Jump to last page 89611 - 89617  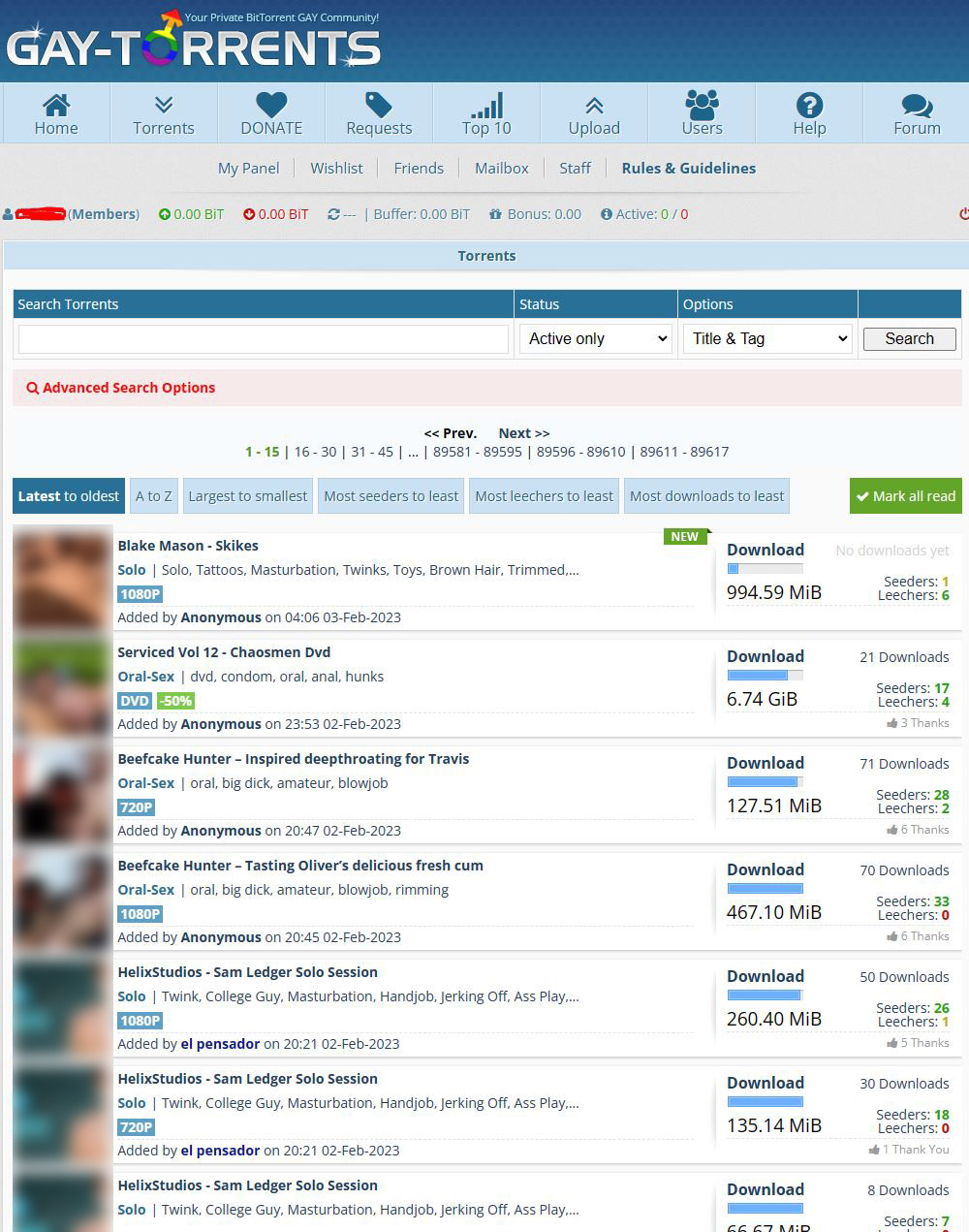(x=684, y=452)
